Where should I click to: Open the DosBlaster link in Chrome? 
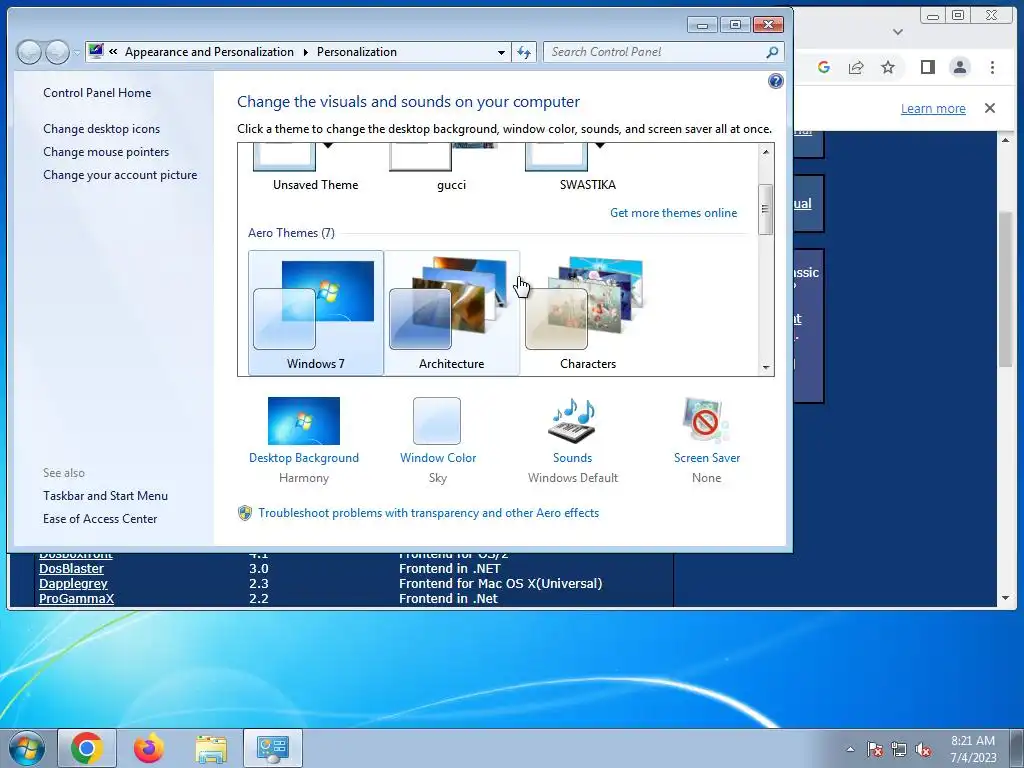(71, 569)
